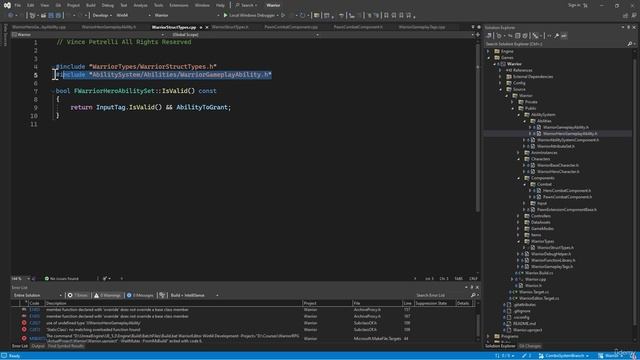
Task: Switch to the Git Changes tab
Action: pyautogui.click(x=530, y=346)
